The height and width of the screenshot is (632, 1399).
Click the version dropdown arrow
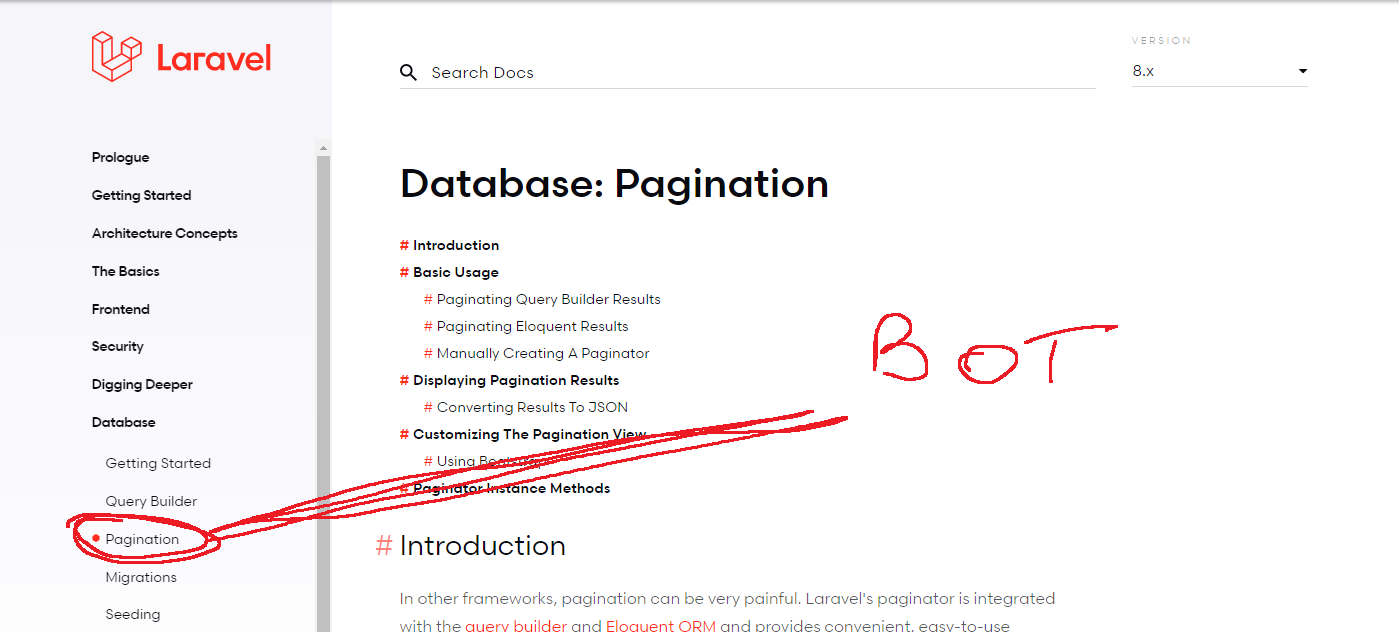click(1302, 72)
